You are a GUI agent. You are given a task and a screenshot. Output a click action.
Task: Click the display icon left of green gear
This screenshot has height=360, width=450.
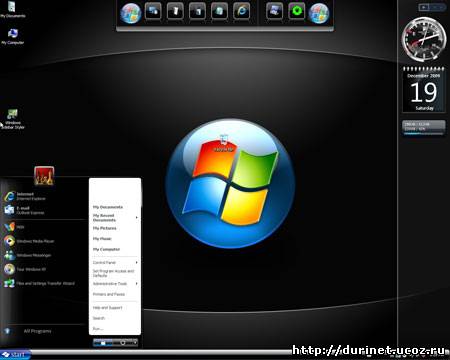[x=274, y=11]
